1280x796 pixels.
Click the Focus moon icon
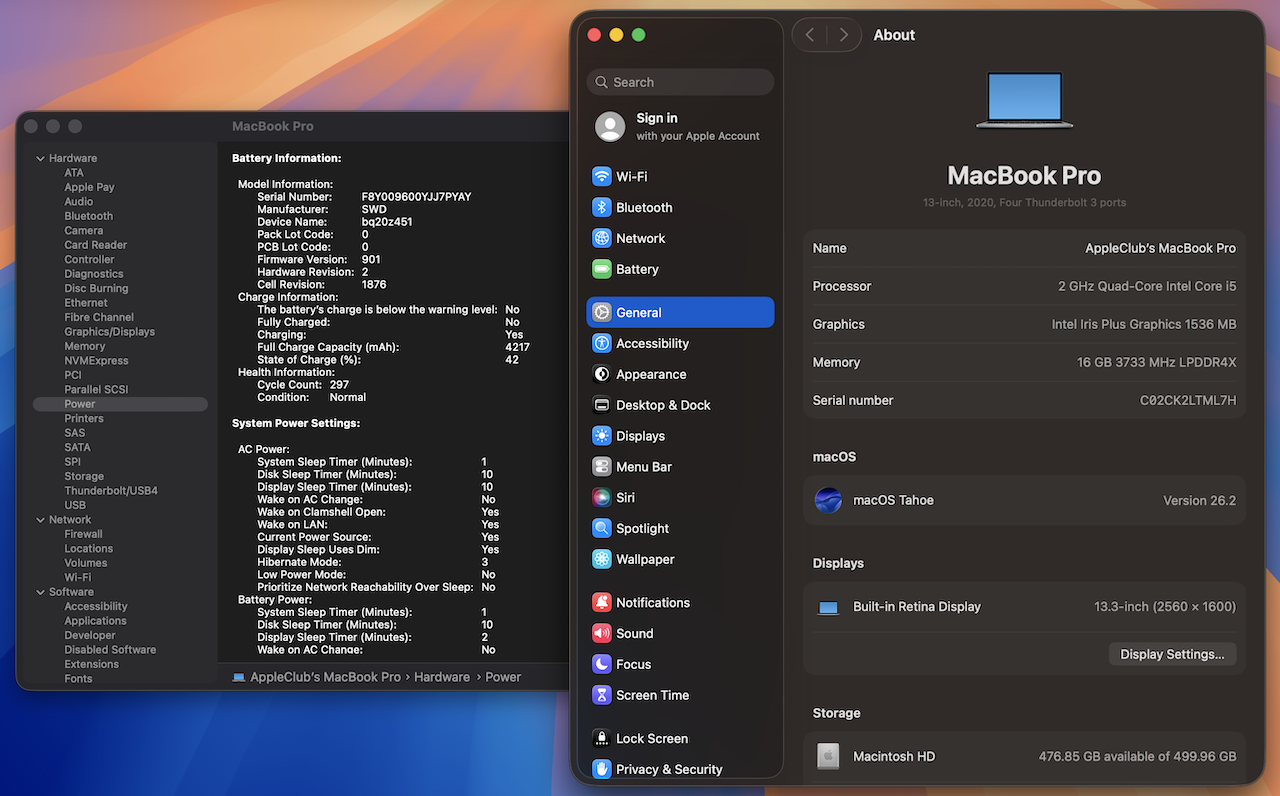pyautogui.click(x=601, y=665)
